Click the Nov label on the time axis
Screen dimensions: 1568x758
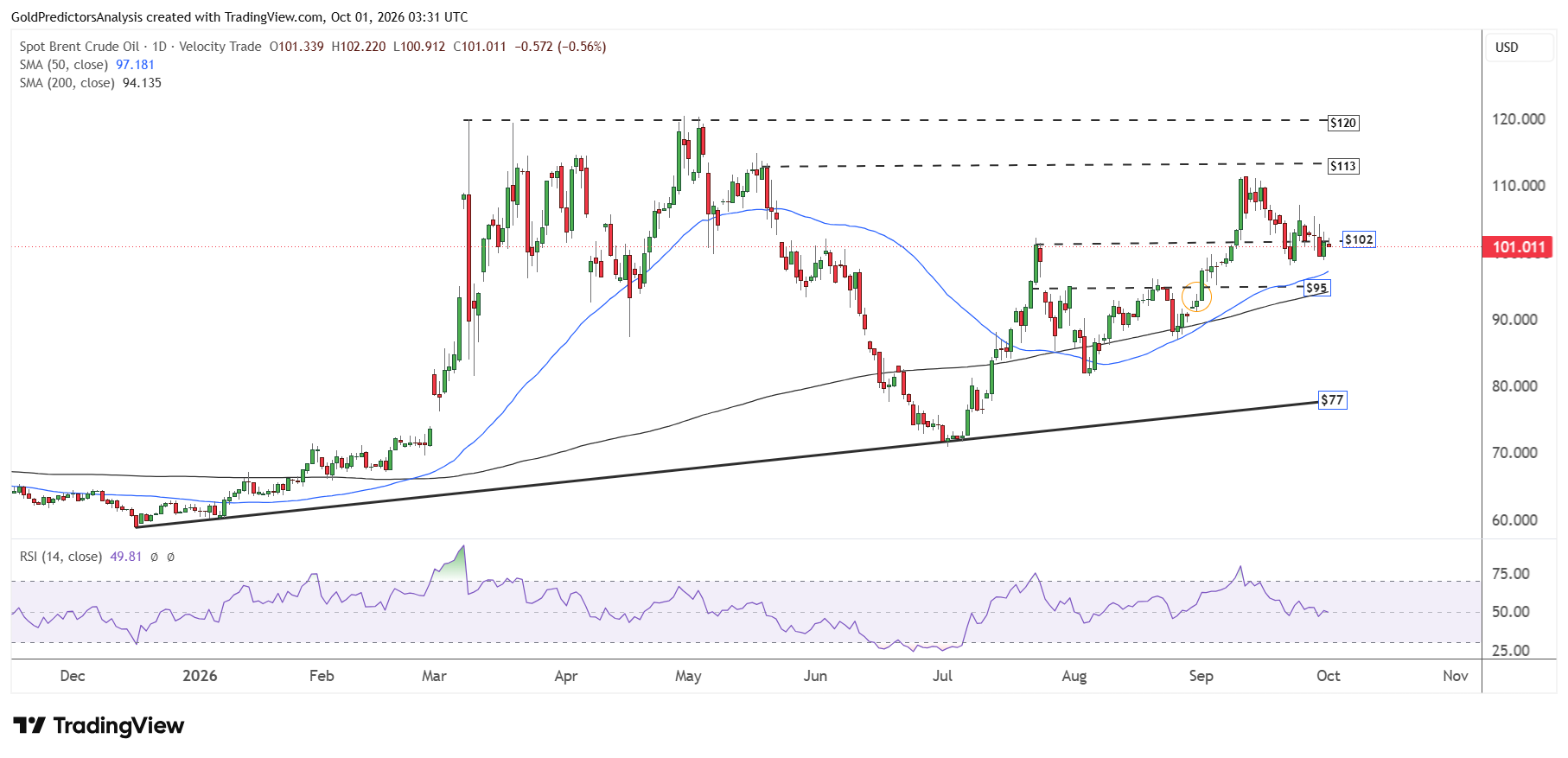click(1456, 676)
